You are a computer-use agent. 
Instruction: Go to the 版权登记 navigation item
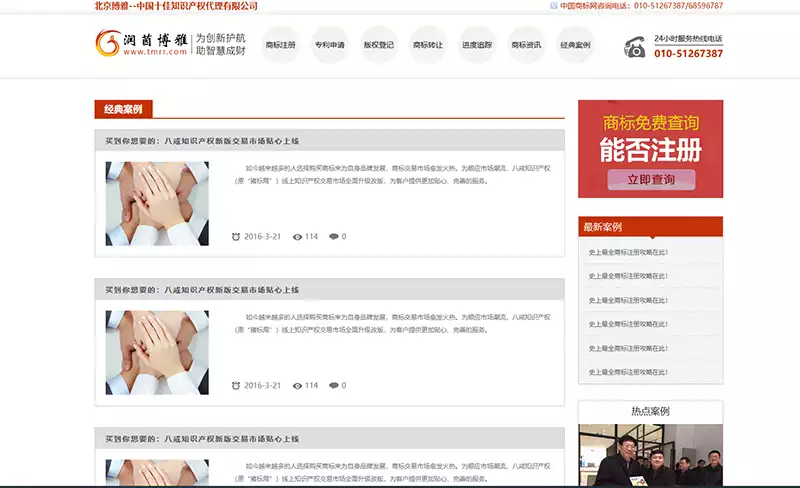pyautogui.click(x=379, y=45)
